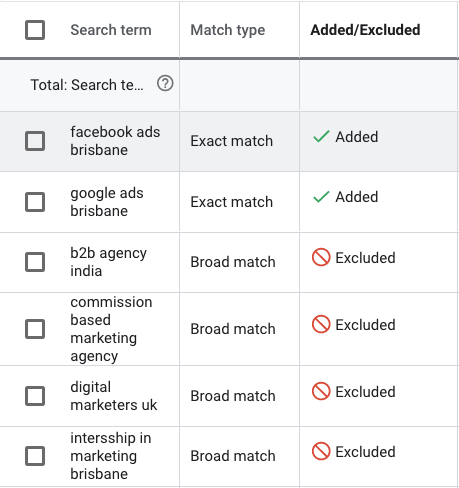Click Excluded status for commission based marketing agency
Viewport: 459px width, 488px height.
point(365,325)
